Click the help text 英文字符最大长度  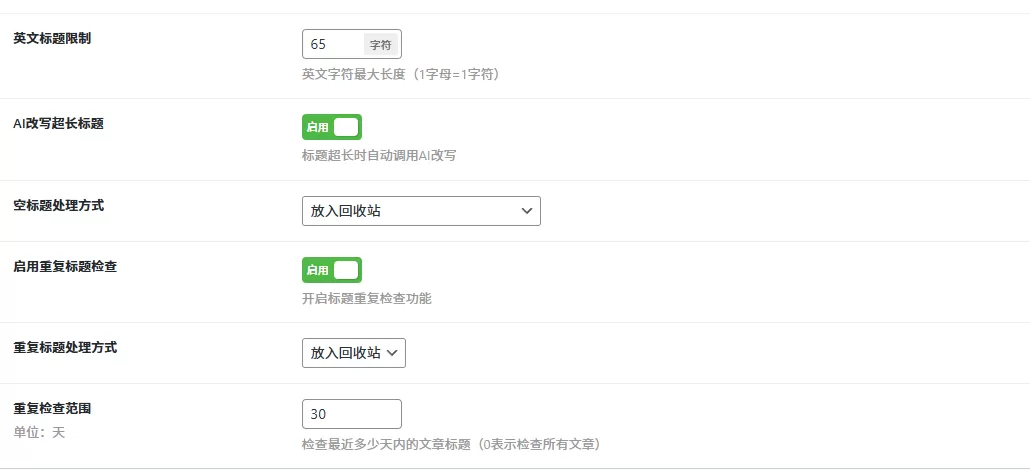pos(400,74)
